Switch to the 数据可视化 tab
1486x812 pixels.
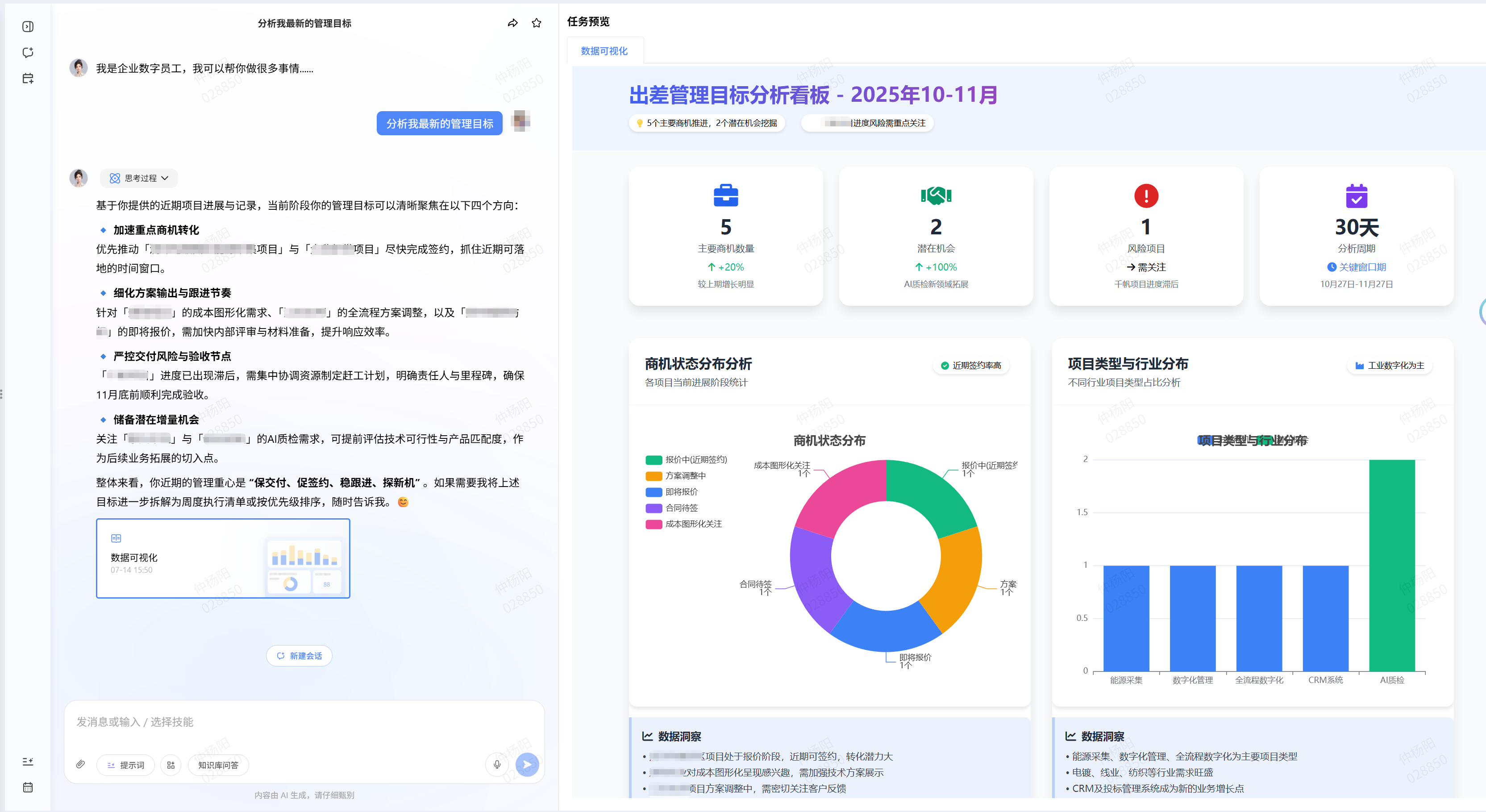pyautogui.click(x=604, y=51)
